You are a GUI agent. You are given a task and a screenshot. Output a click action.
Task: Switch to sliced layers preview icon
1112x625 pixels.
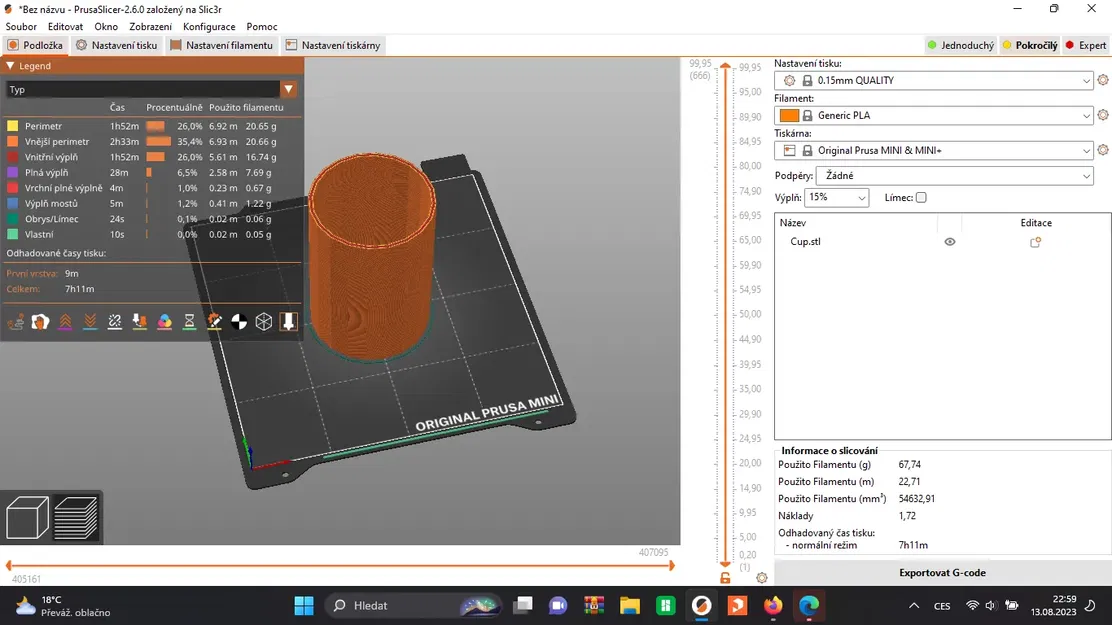pos(76,519)
